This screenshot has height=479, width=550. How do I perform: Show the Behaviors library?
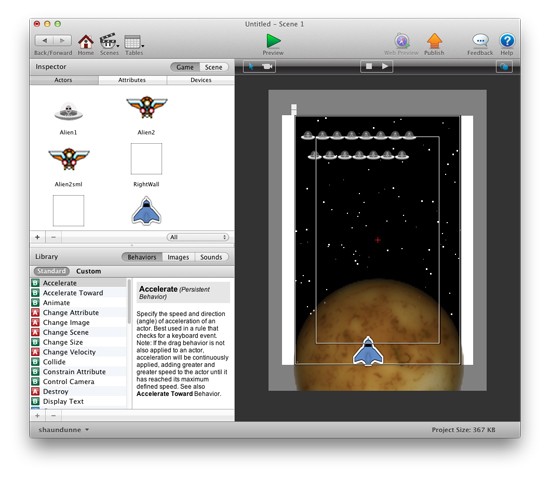click(142, 257)
